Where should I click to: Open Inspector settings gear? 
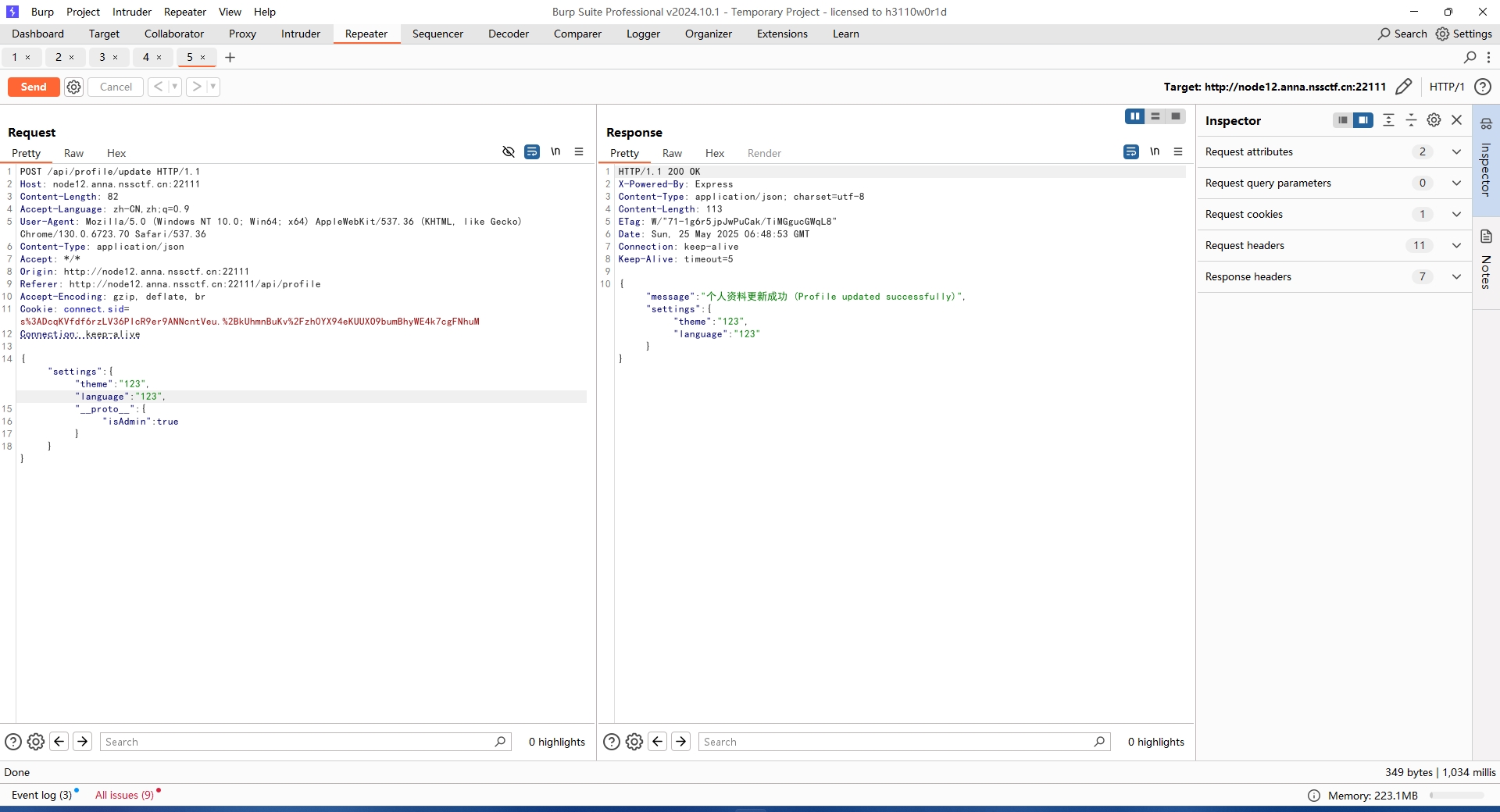click(x=1434, y=120)
